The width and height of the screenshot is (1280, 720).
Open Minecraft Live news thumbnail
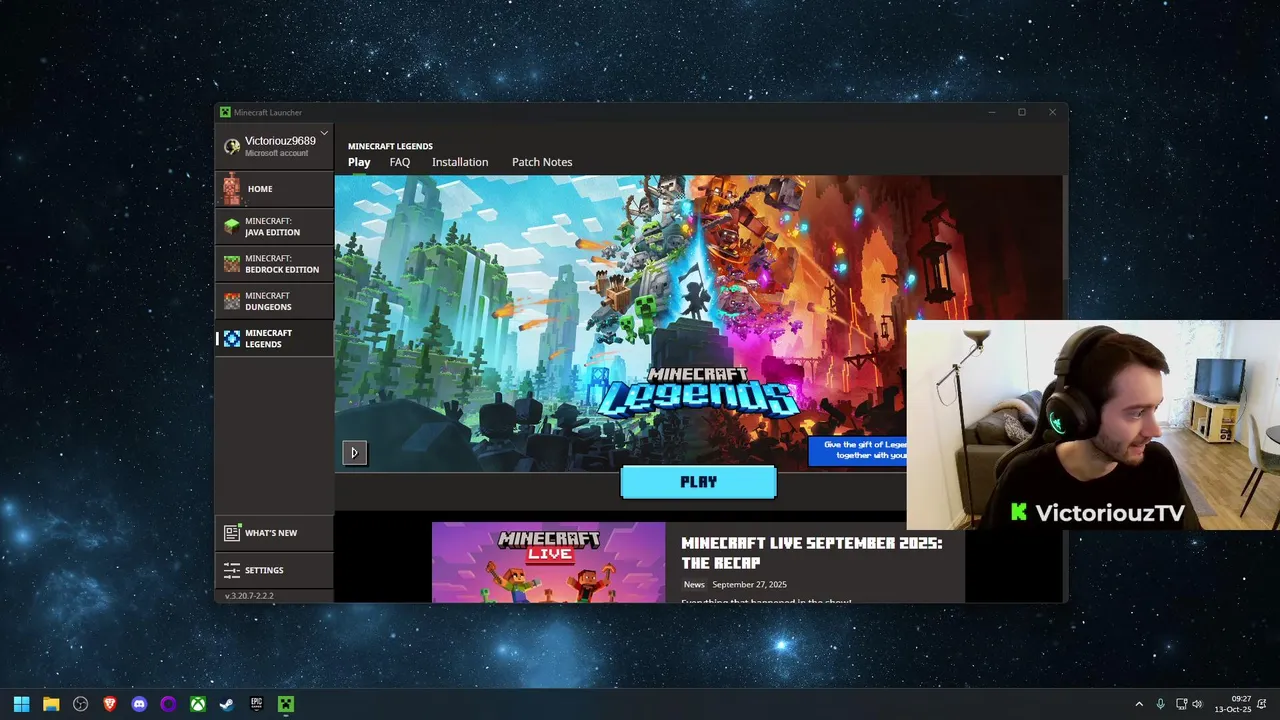point(548,562)
